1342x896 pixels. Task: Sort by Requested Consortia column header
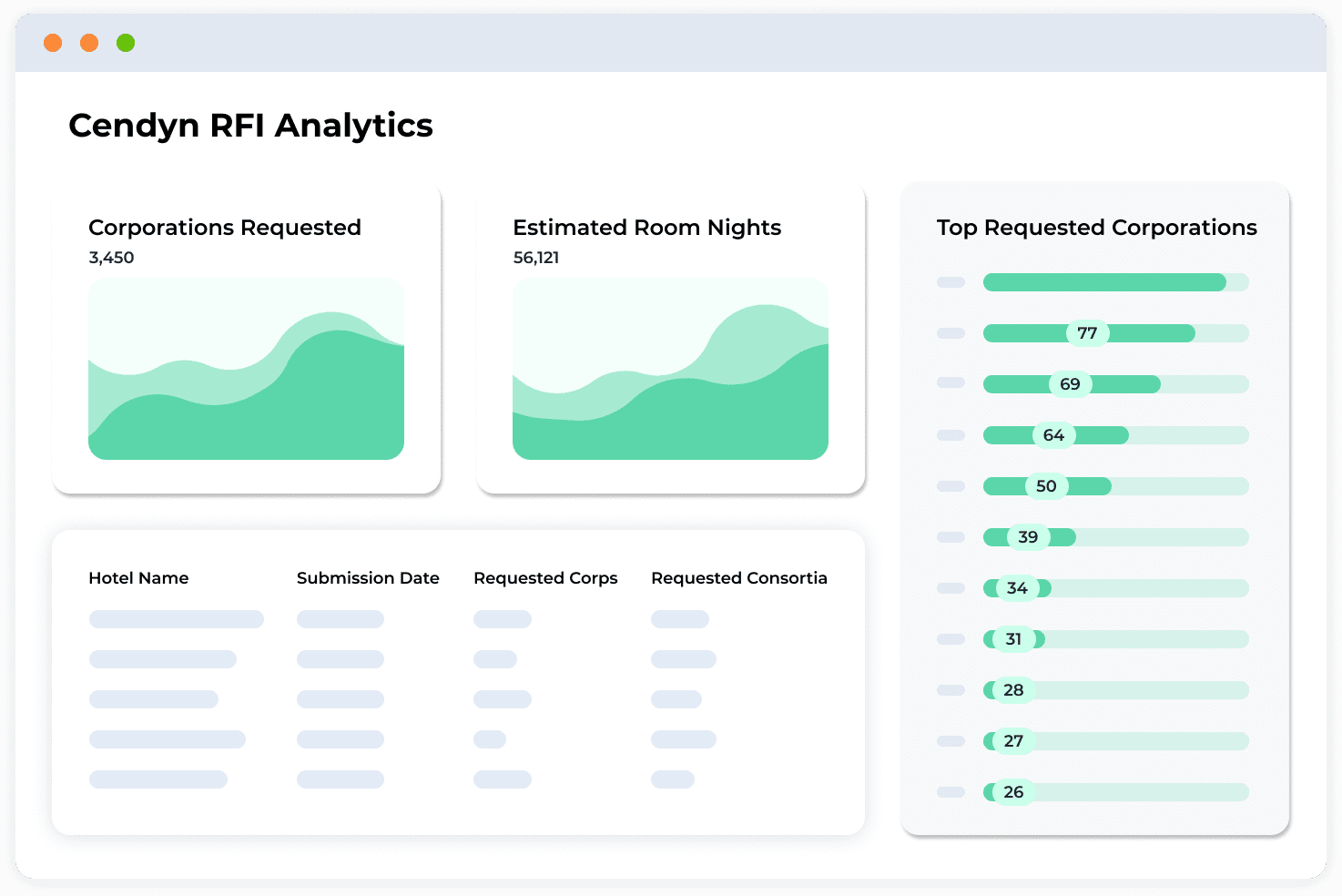[739, 578]
